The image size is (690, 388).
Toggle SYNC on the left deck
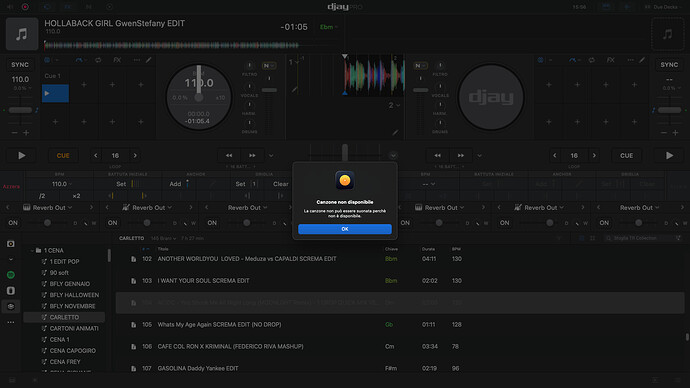[20, 65]
